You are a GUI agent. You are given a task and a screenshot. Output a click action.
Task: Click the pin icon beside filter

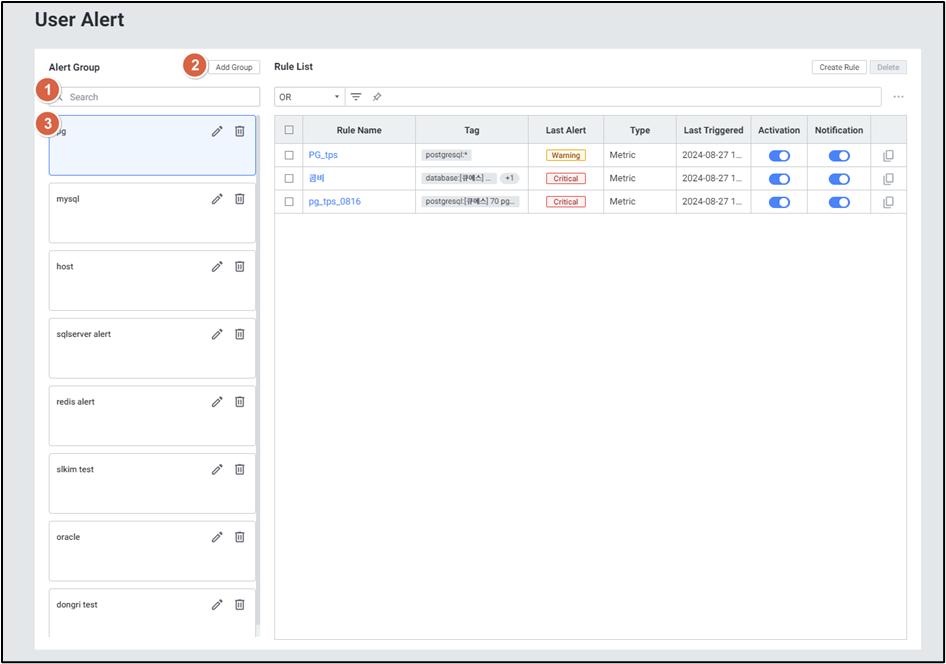tap(377, 97)
